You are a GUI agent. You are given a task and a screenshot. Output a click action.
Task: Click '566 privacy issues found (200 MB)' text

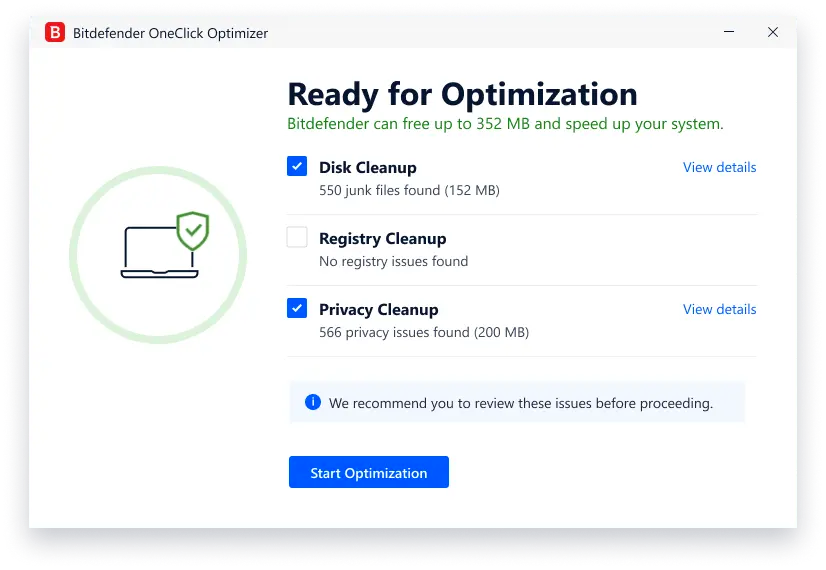[x=424, y=332]
